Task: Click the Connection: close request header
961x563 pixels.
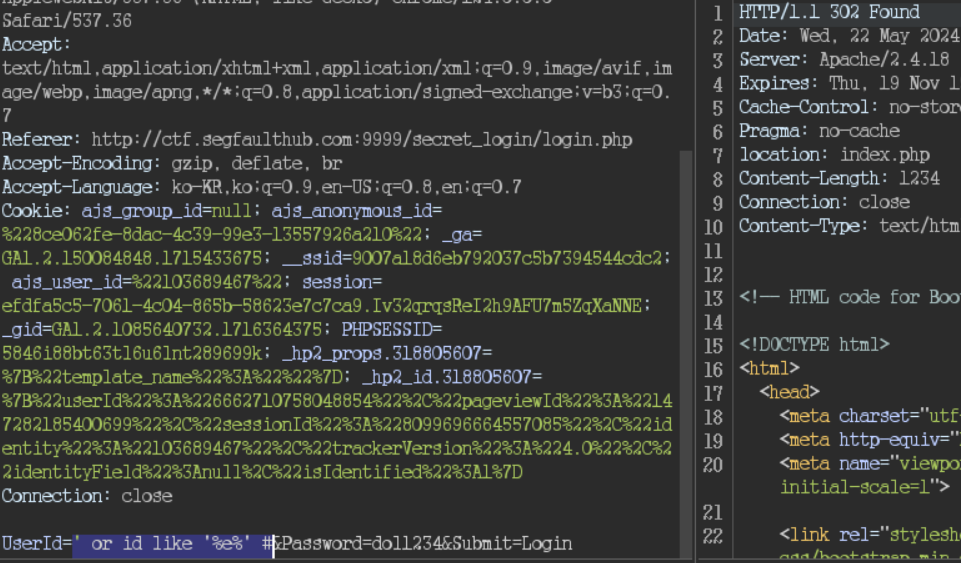Action: [87, 496]
